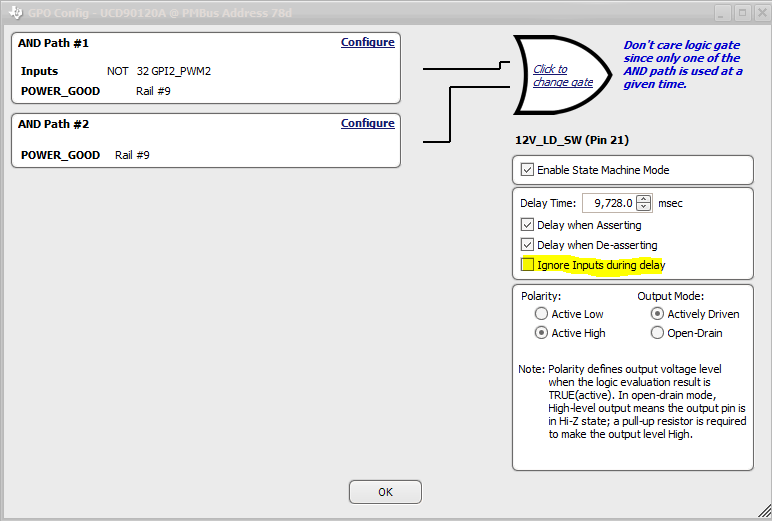The height and width of the screenshot is (521, 772).
Task: Uncheck Delay when Asserting
Action: (x=527, y=225)
